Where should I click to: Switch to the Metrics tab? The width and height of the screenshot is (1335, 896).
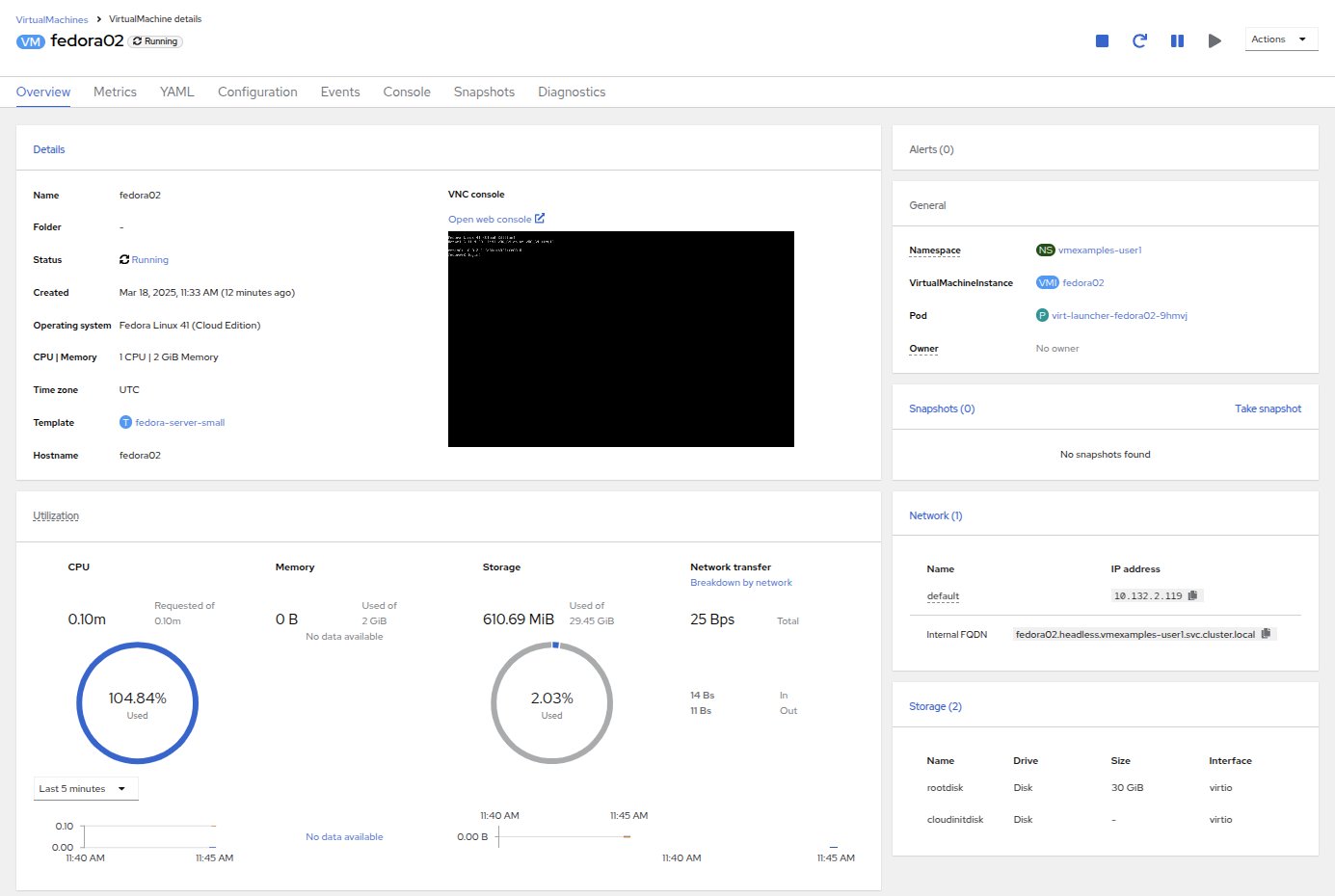click(115, 92)
